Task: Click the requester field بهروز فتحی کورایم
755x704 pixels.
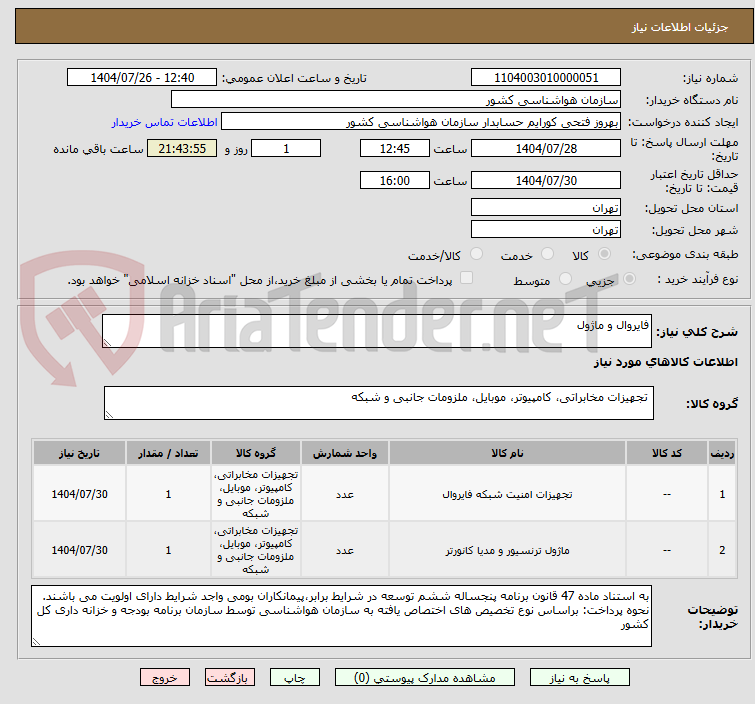Action: 421,122
